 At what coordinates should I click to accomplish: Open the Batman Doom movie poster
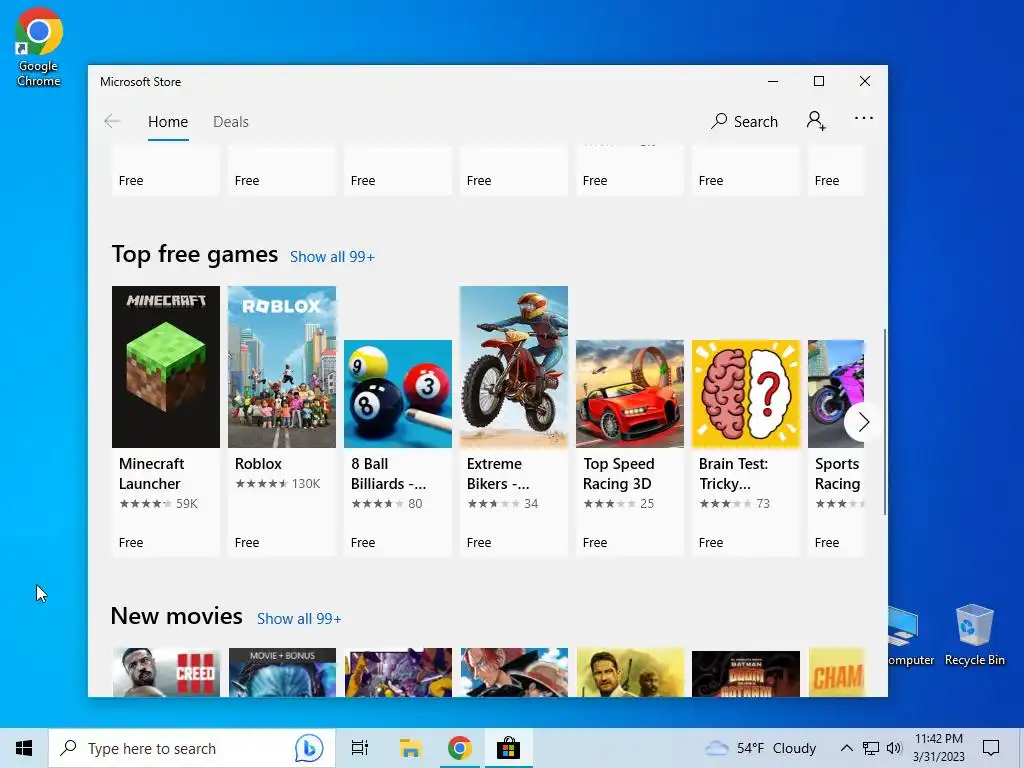click(746, 673)
